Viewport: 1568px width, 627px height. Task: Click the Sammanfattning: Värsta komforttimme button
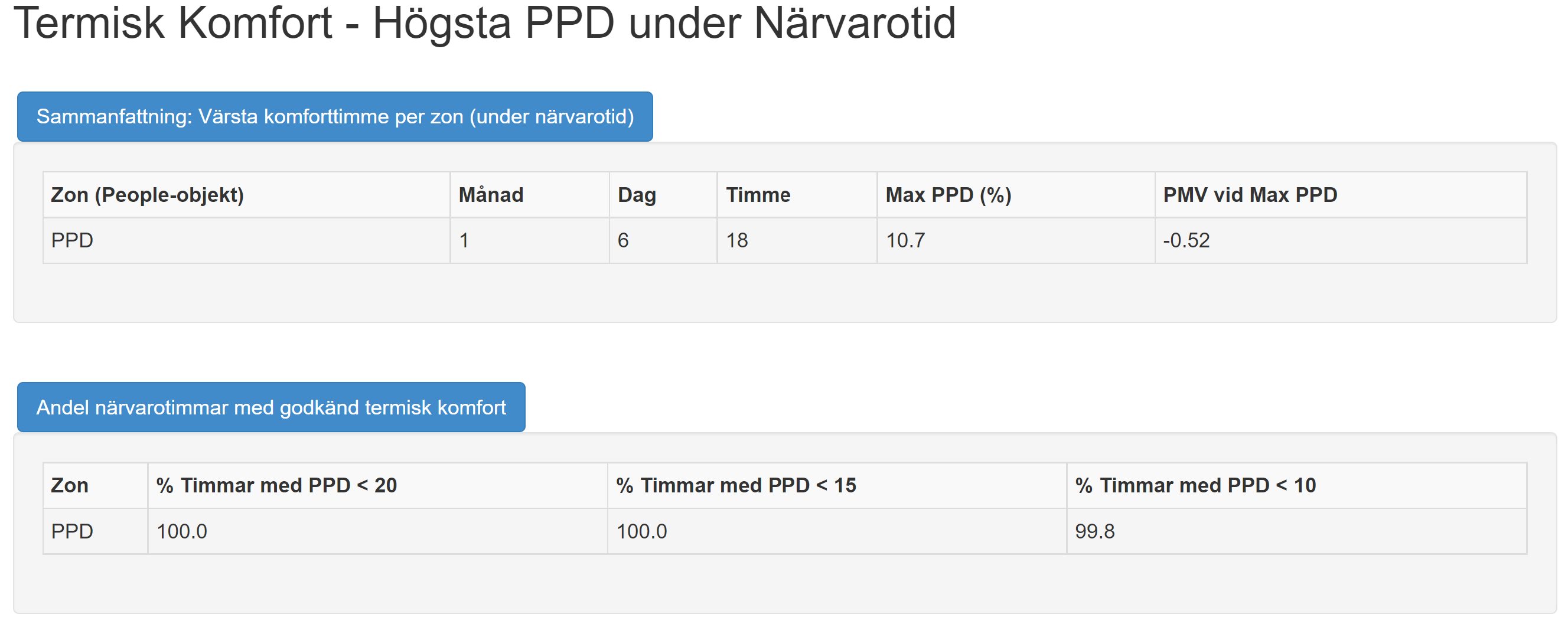point(335,116)
